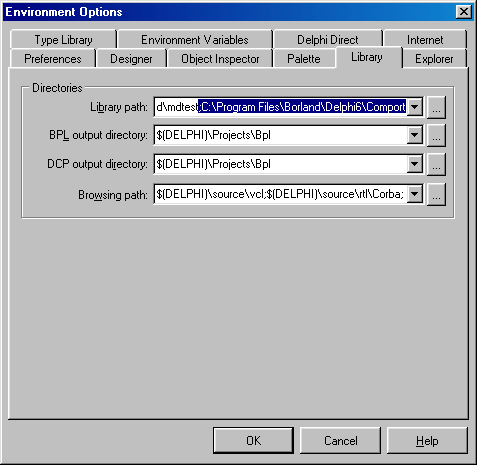
Task: Switch to Environment Variables tab
Action: 195,39
